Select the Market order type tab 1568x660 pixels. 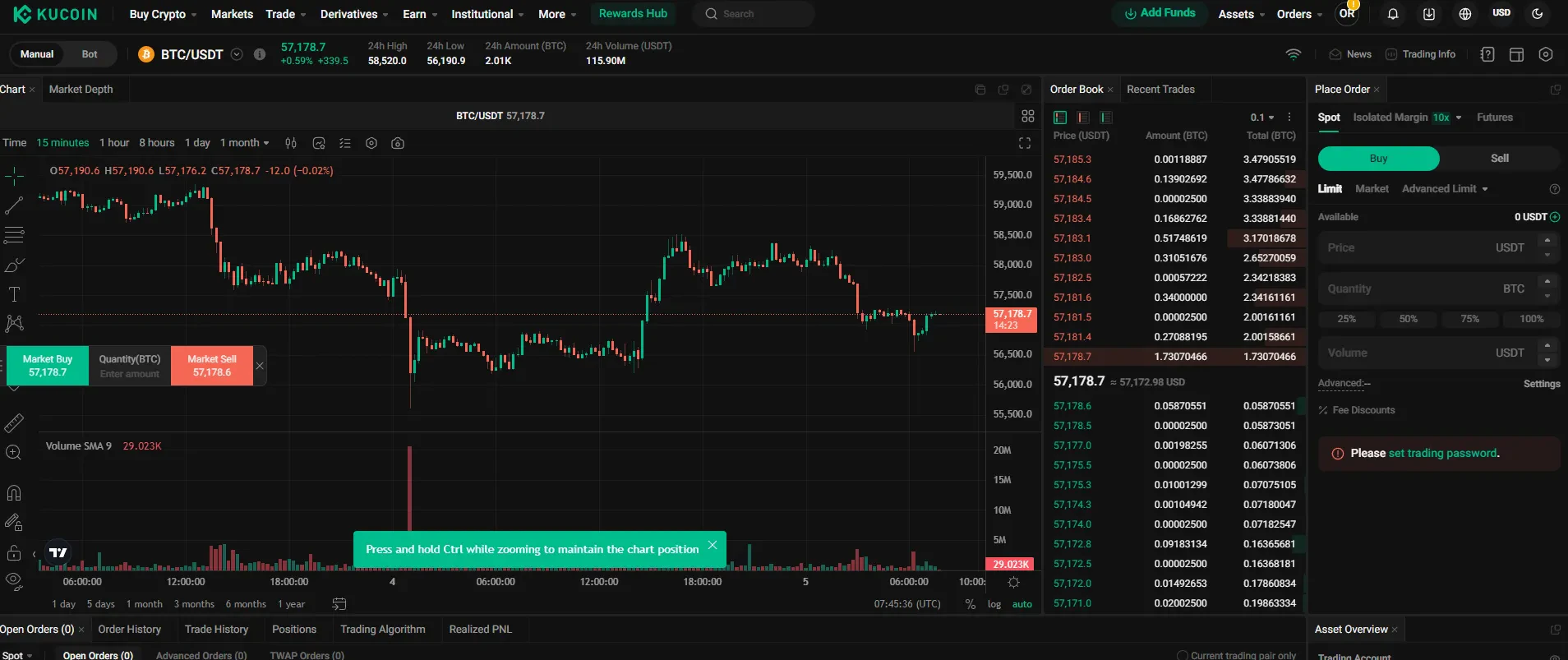pos(1372,189)
